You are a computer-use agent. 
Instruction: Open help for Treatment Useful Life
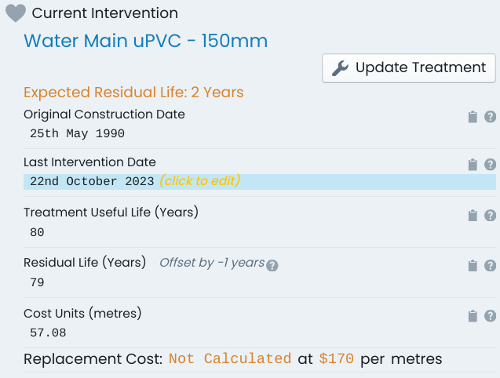[490, 215]
